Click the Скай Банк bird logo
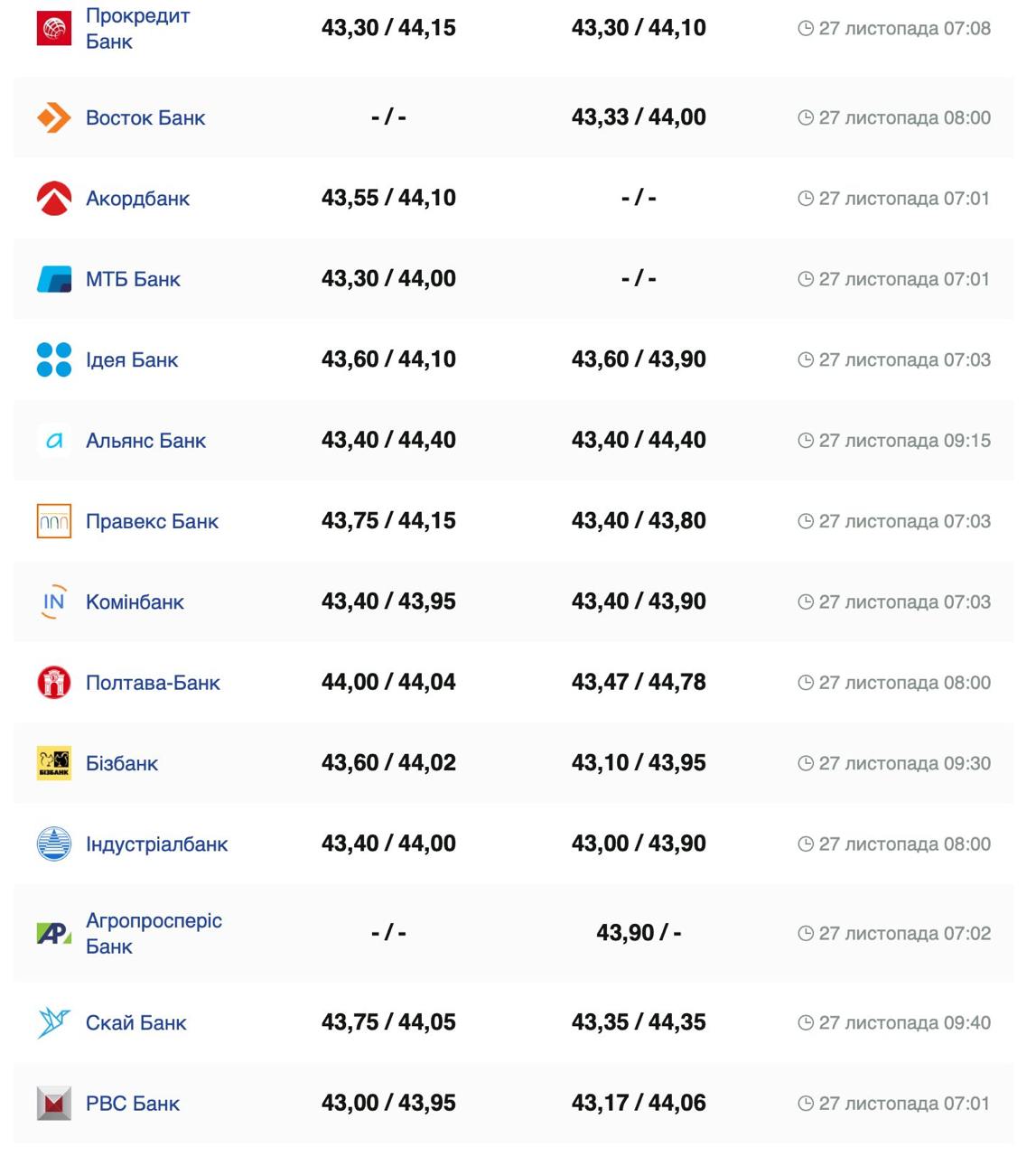The image size is (1036, 1156). point(54,1022)
